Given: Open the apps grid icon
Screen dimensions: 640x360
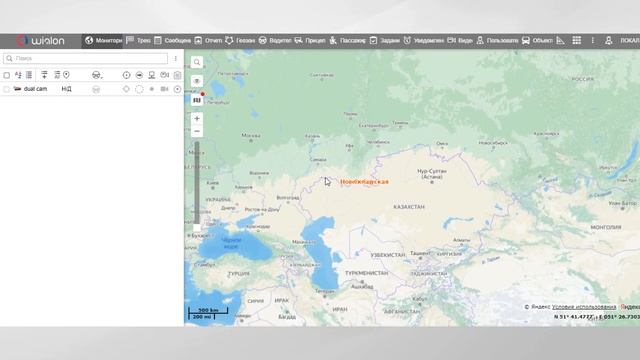Looking at the screenshot, I should (x=576, y=40).
